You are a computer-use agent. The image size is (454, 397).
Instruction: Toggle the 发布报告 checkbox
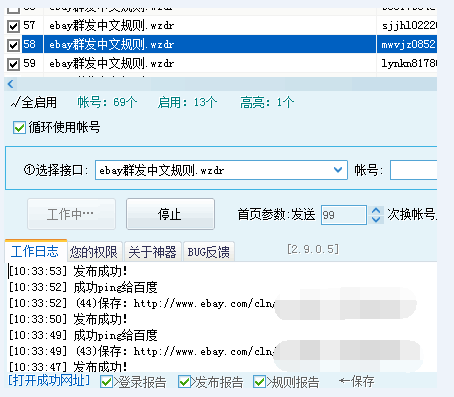[184, 382]
